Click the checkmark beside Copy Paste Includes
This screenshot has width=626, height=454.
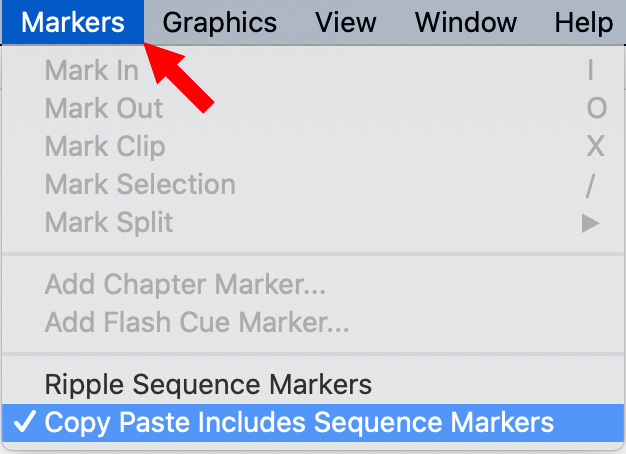22,422
